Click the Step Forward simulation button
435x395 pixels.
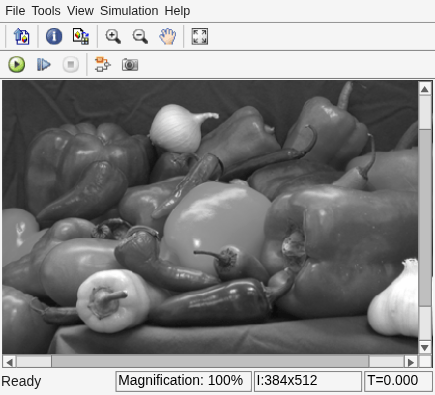pyautogui.click(x=44, y=64)
